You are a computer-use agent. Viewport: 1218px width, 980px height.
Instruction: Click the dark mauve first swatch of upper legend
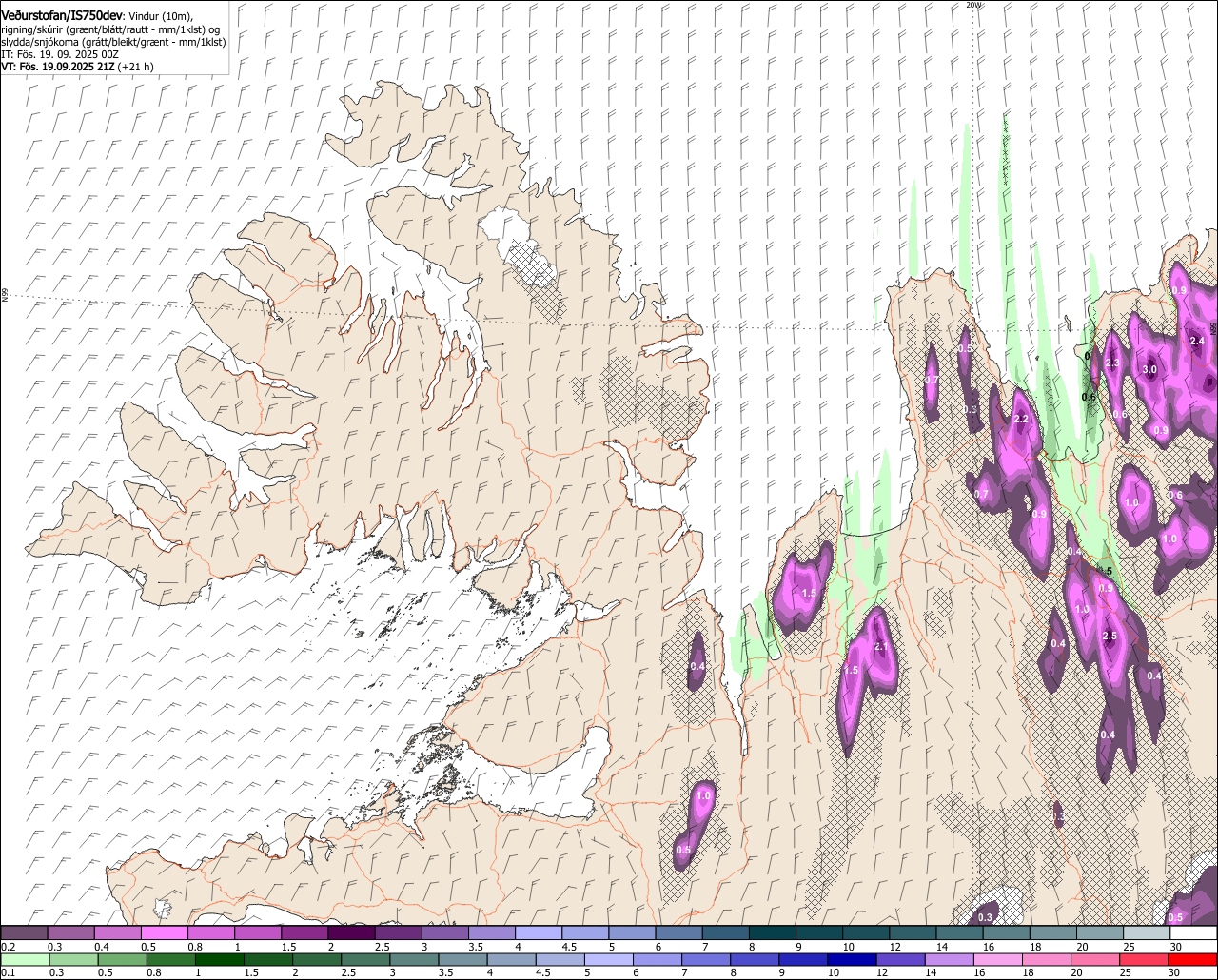tap(24, 933)
